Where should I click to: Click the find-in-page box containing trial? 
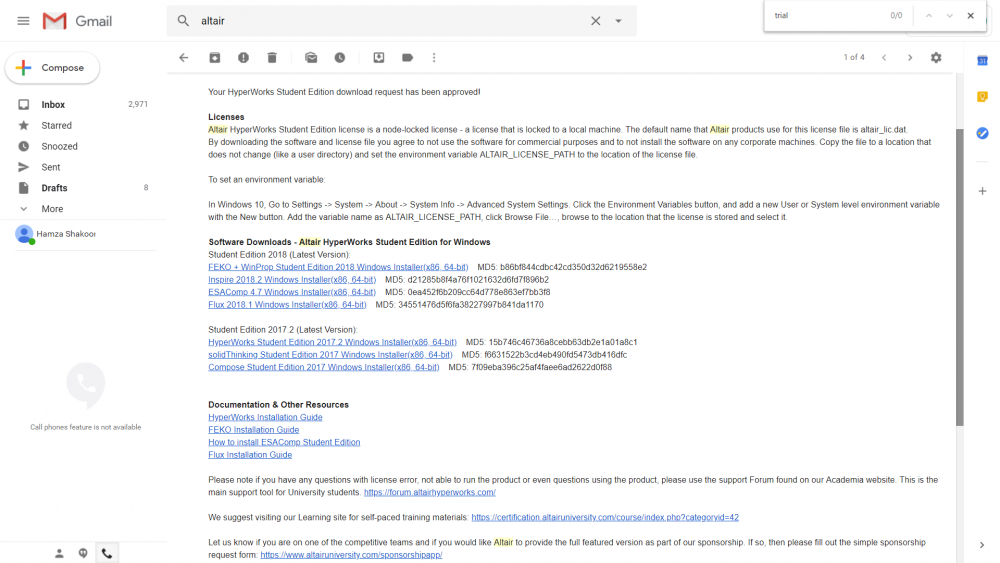pos(829,15)
